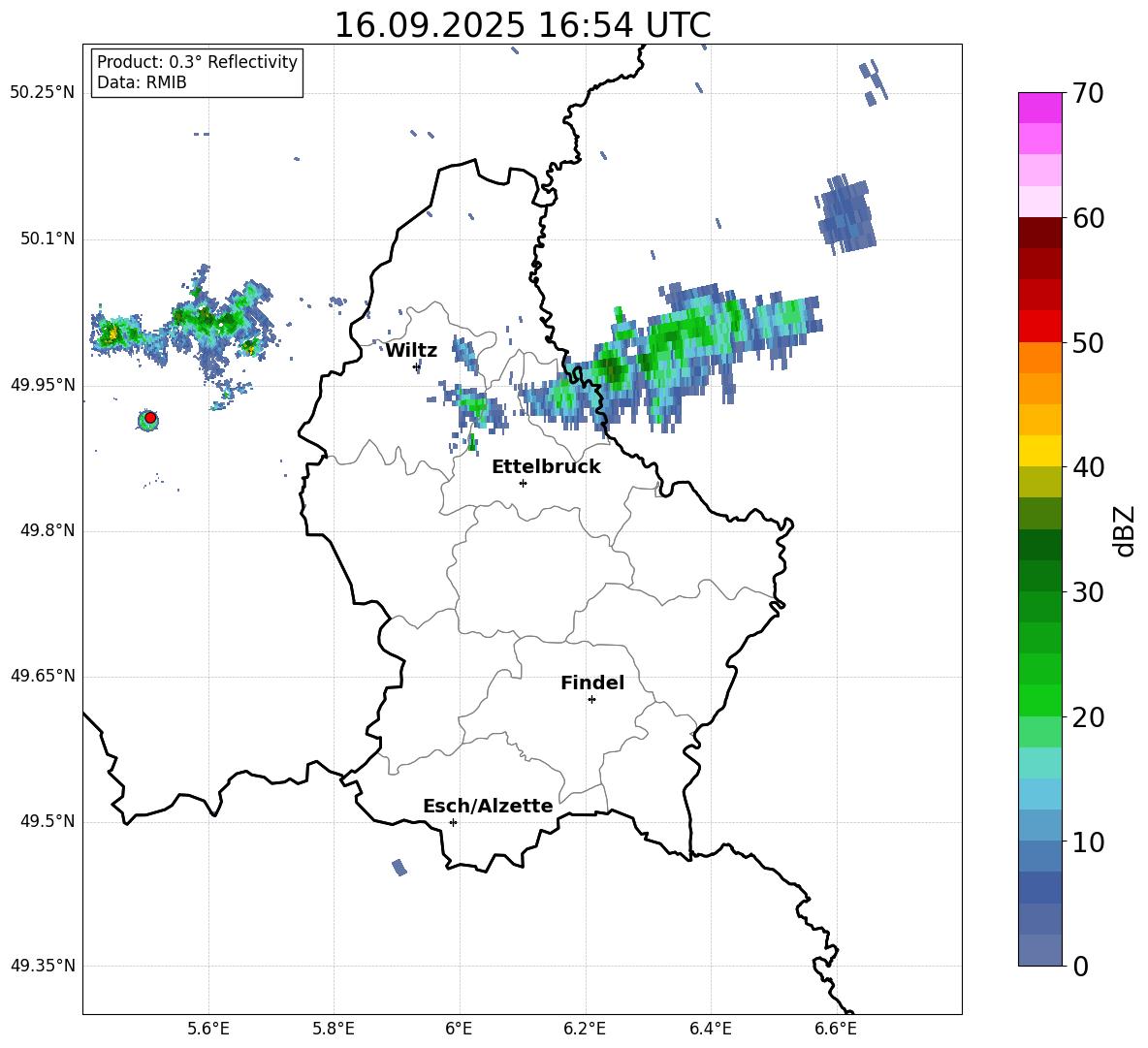Click the Esch/Alzette station cross marker
The height and width of the screenshot is (1048, 1148).
point(453,822)
